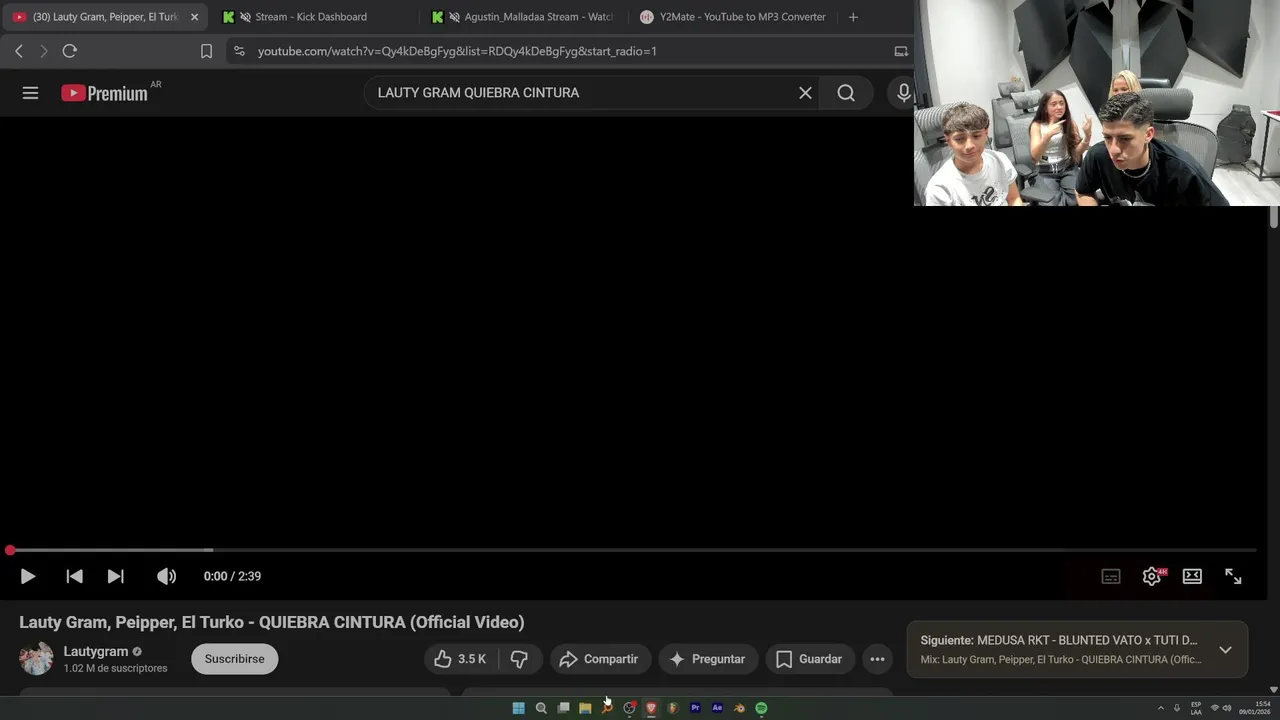Screen dimensions: 1280x720
Task: Reload the current page
Action: pyautogui.click(x=70, y=51)
